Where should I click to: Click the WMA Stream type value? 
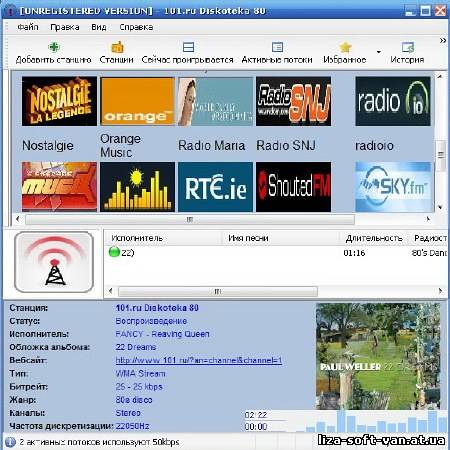pos(140,373)
